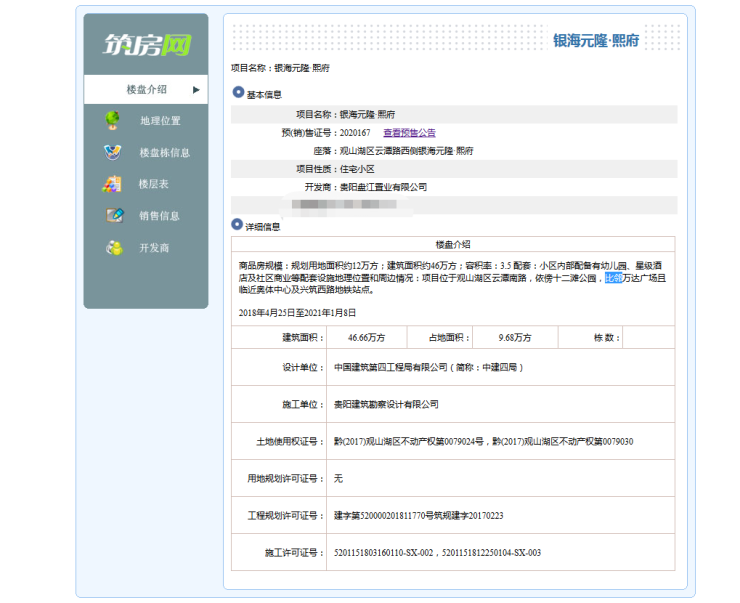Open the 开发商 menu item

point(154,248)
